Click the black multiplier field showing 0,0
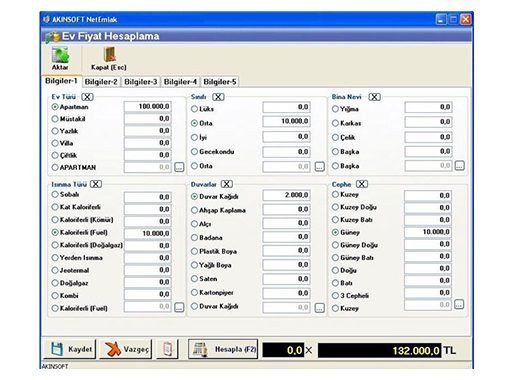The height and width of the screenshot is (380, 510). coord(283,350)
